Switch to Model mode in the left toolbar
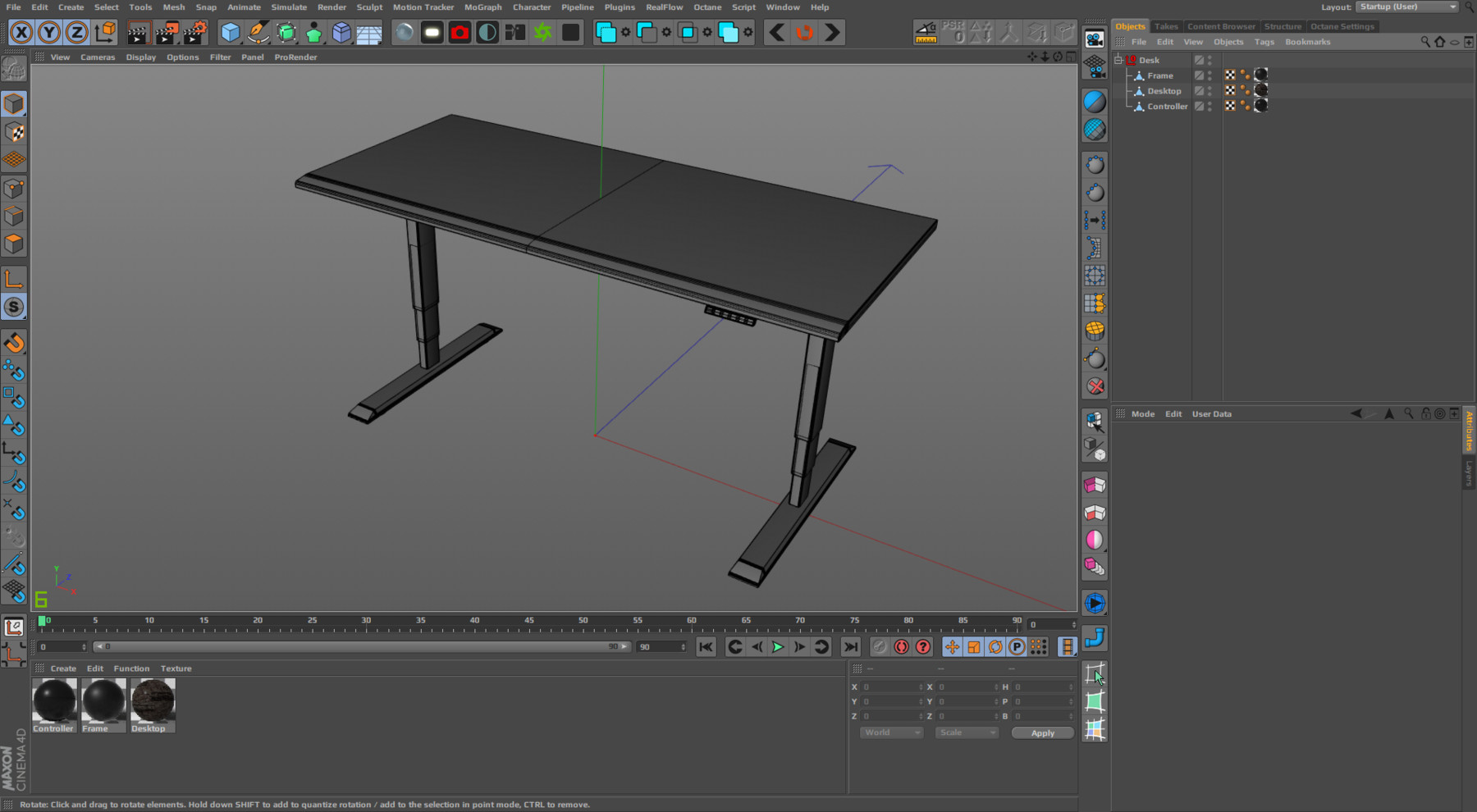This screenshot has width=1477, height=812. pyautogui.click(x=13, y=103)
